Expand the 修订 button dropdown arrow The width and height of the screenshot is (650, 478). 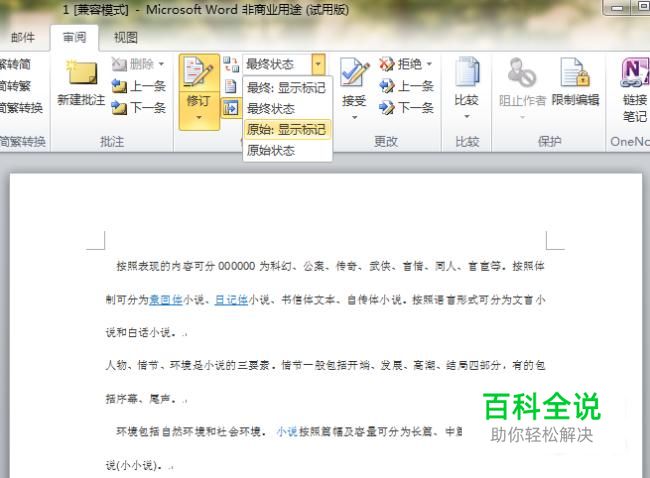point(199,118)
